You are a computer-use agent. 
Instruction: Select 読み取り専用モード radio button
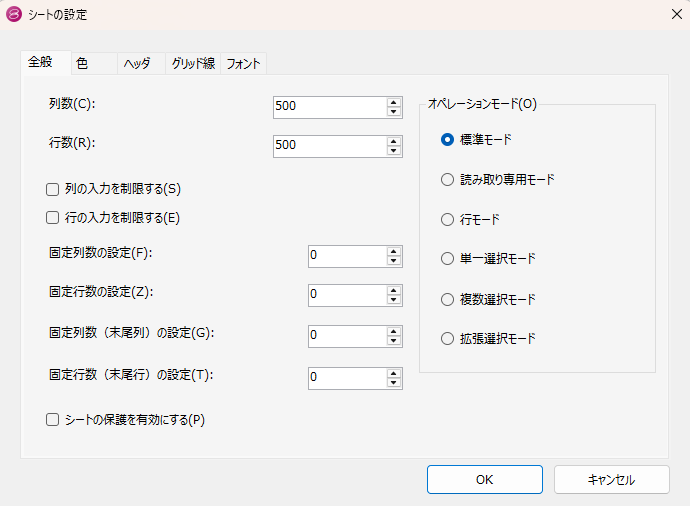[x=447, y=180]
